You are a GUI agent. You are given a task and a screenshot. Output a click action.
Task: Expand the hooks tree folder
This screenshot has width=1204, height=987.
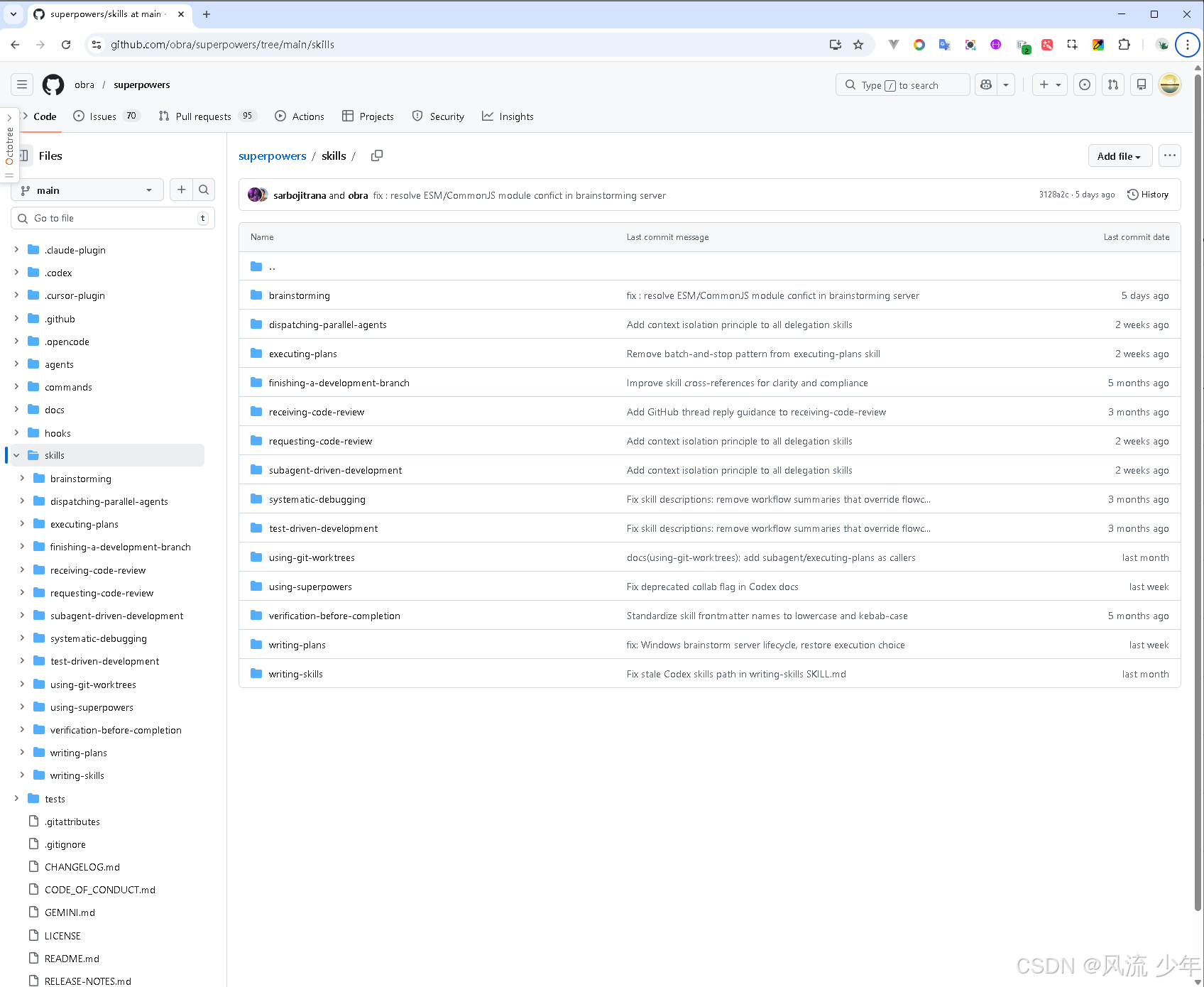click(x=16, y=433)
